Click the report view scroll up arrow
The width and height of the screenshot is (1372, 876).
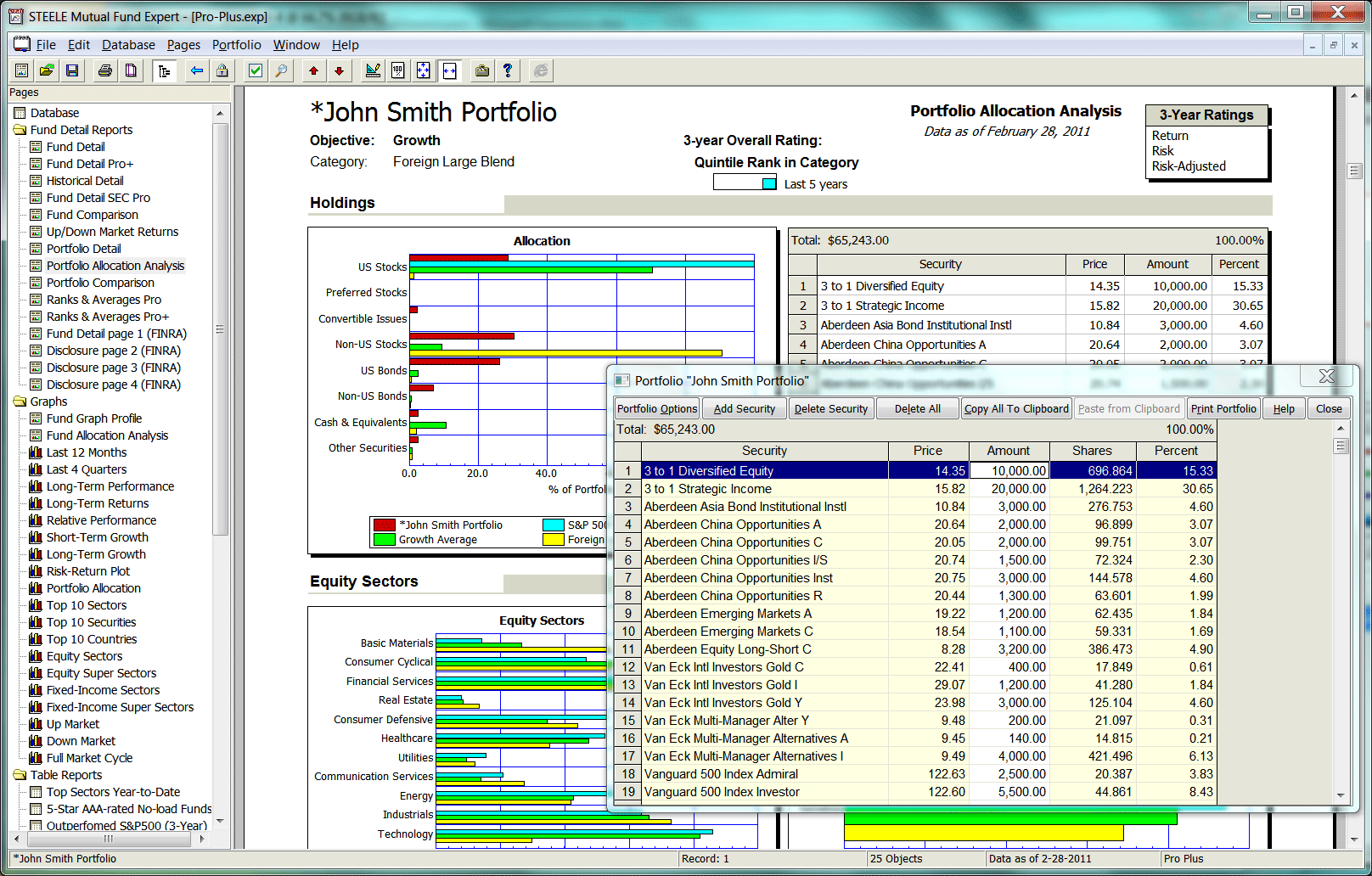click(1354, 96)
